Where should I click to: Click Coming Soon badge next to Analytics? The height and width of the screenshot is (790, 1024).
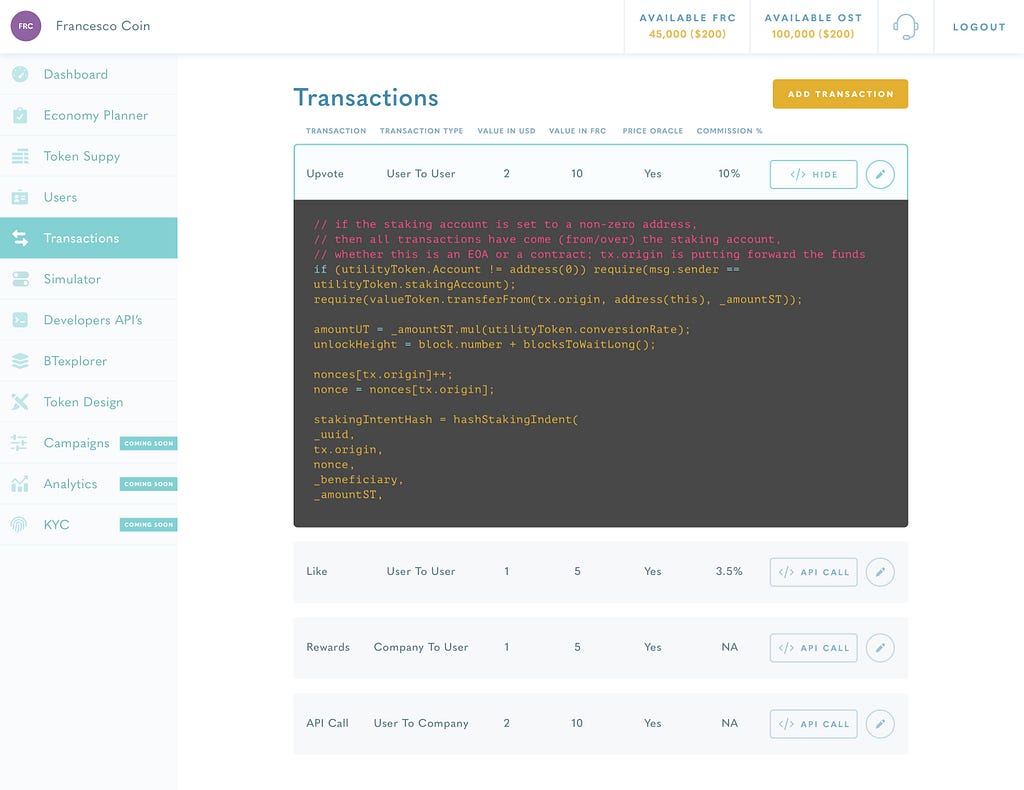point(148,484)
